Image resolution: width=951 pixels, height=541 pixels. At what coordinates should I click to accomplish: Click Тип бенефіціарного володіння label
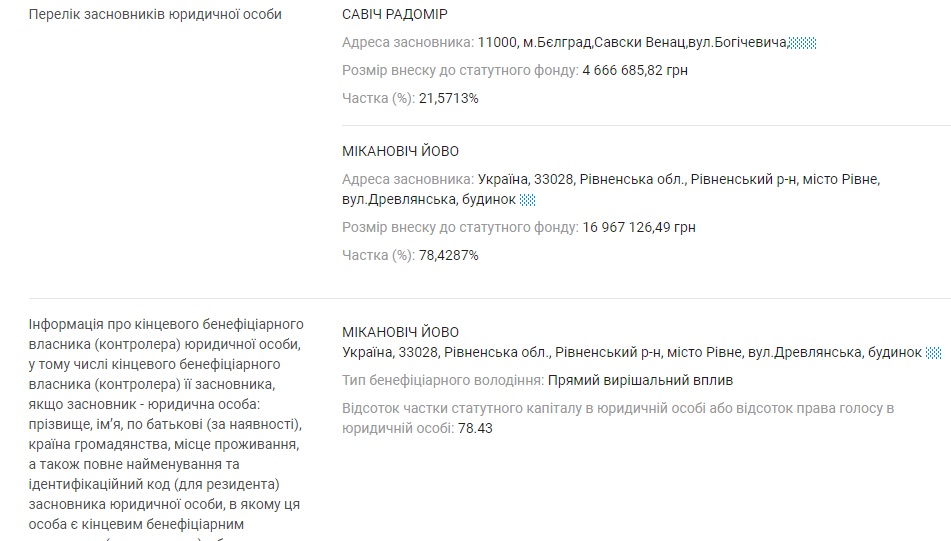point(443,380)
